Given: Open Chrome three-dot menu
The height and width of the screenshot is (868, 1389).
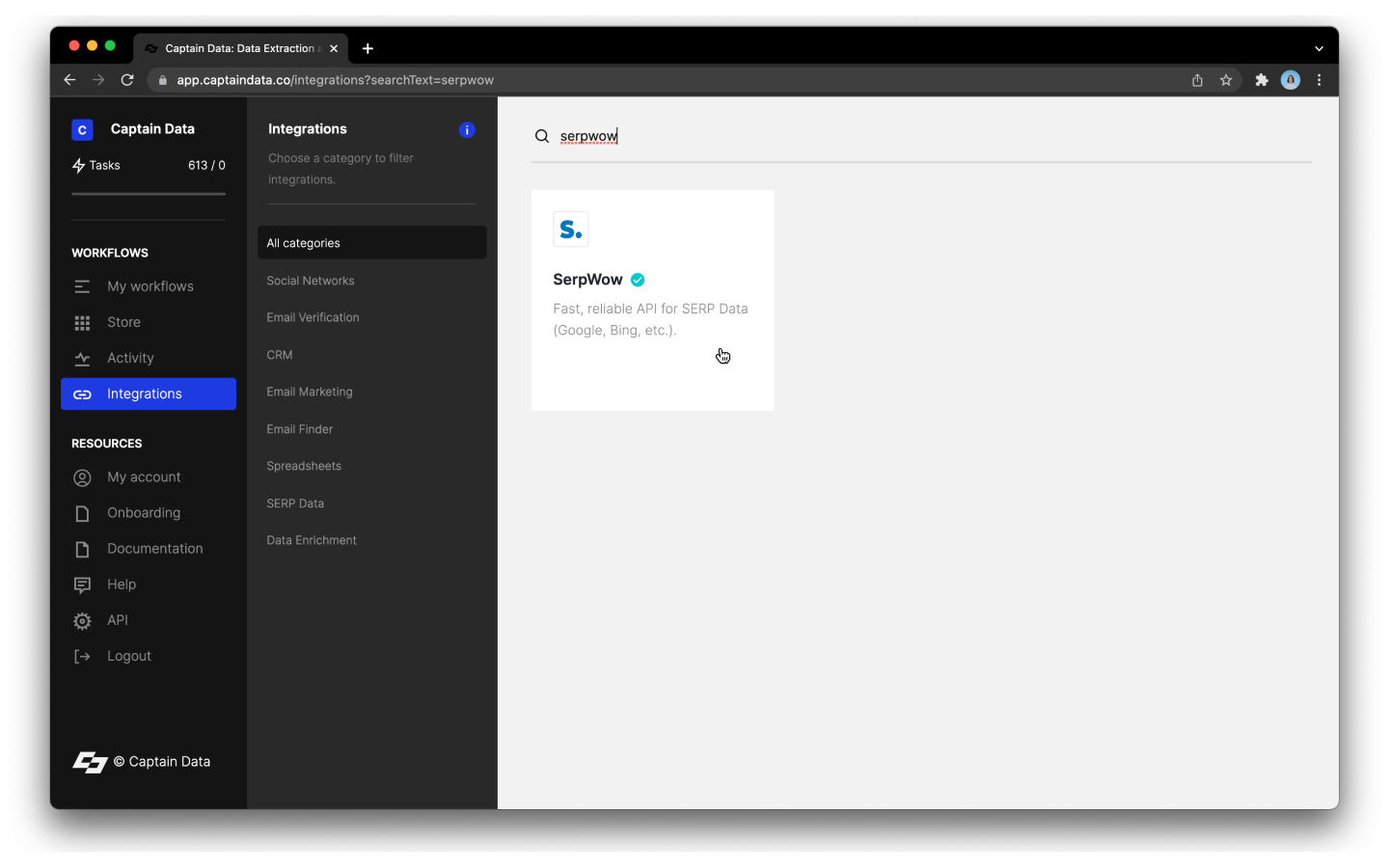Looking at the screenshot, I should pos(1319,80).
